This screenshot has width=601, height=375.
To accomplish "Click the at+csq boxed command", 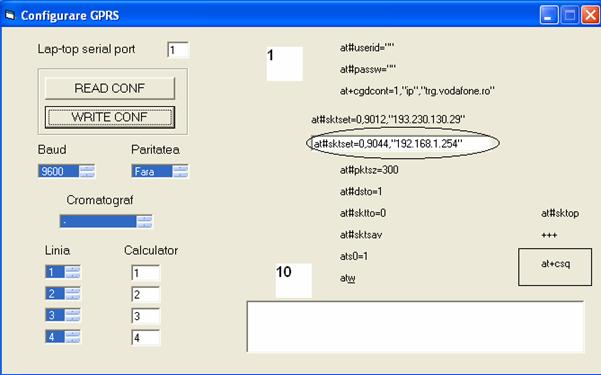I will [x=555, y=267].
